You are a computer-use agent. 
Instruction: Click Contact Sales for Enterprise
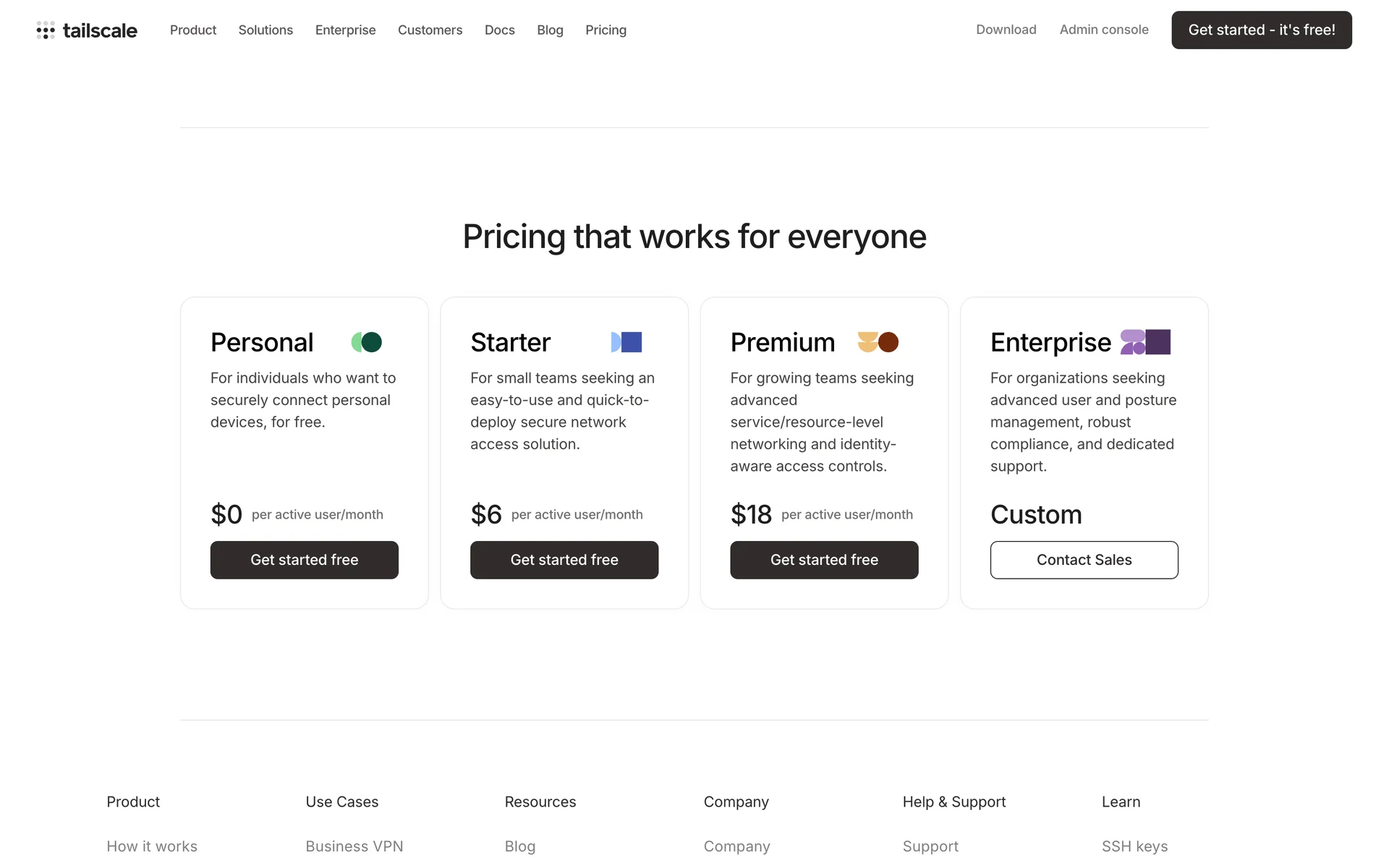coord(1084,560)
